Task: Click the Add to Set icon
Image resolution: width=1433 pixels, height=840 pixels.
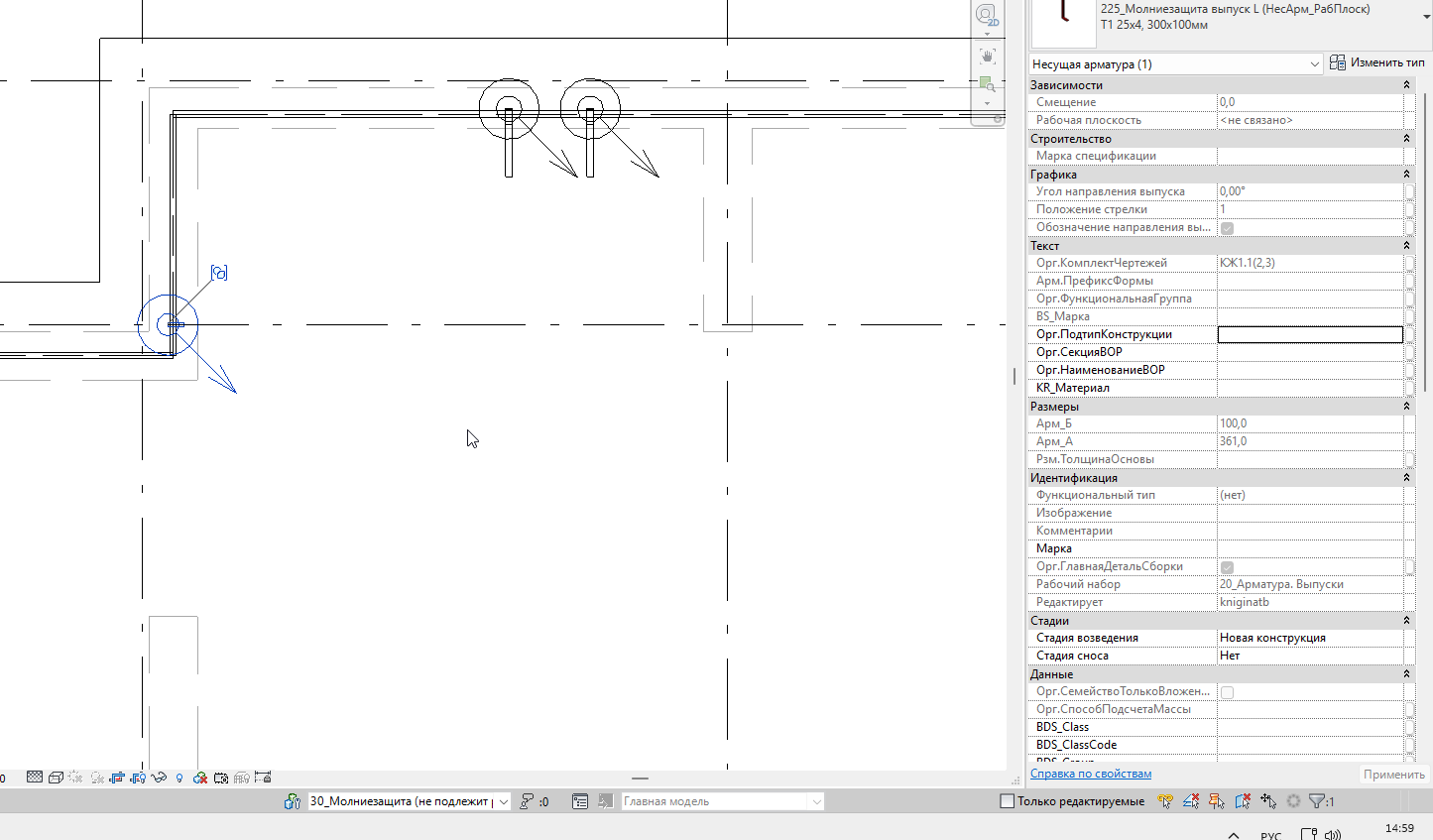Action: click(x=605, y=801)
